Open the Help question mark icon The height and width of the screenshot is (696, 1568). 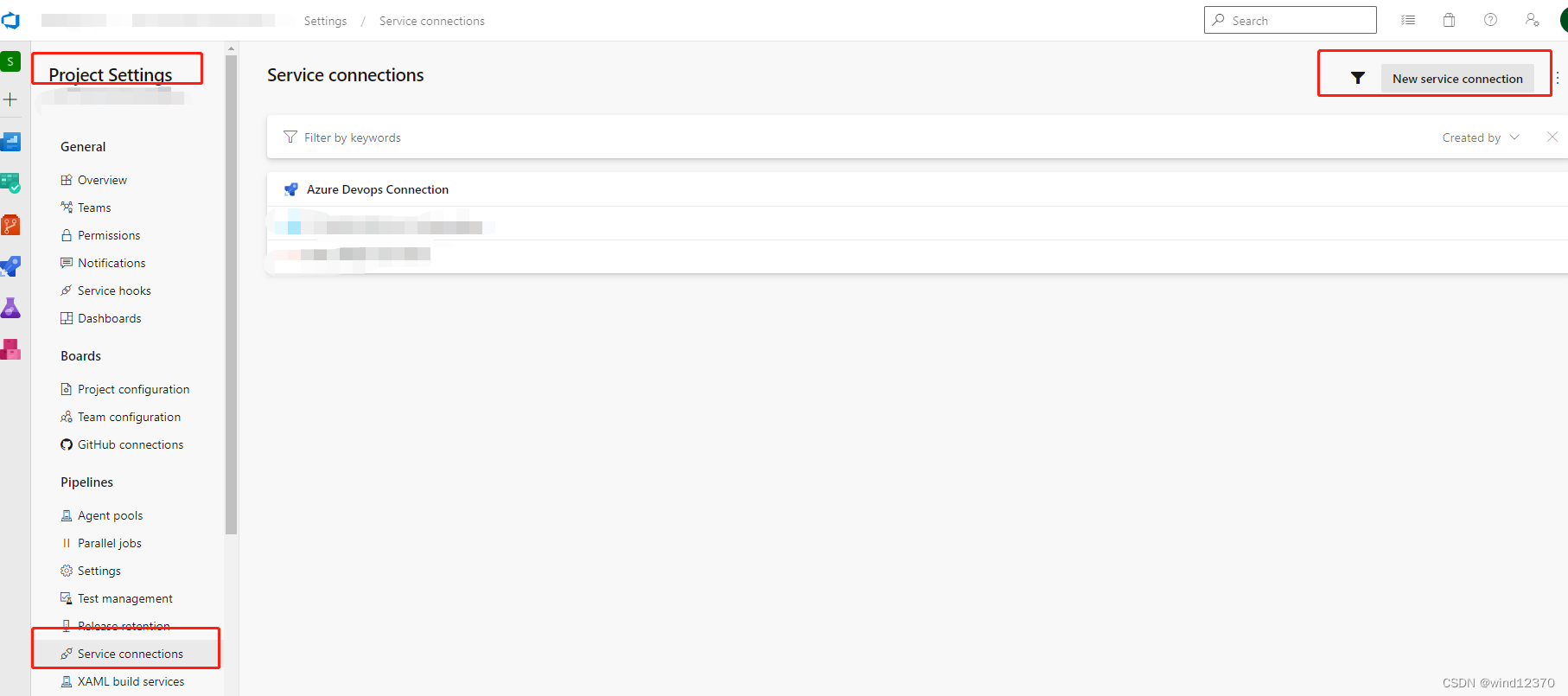[x=1490, y=20]
